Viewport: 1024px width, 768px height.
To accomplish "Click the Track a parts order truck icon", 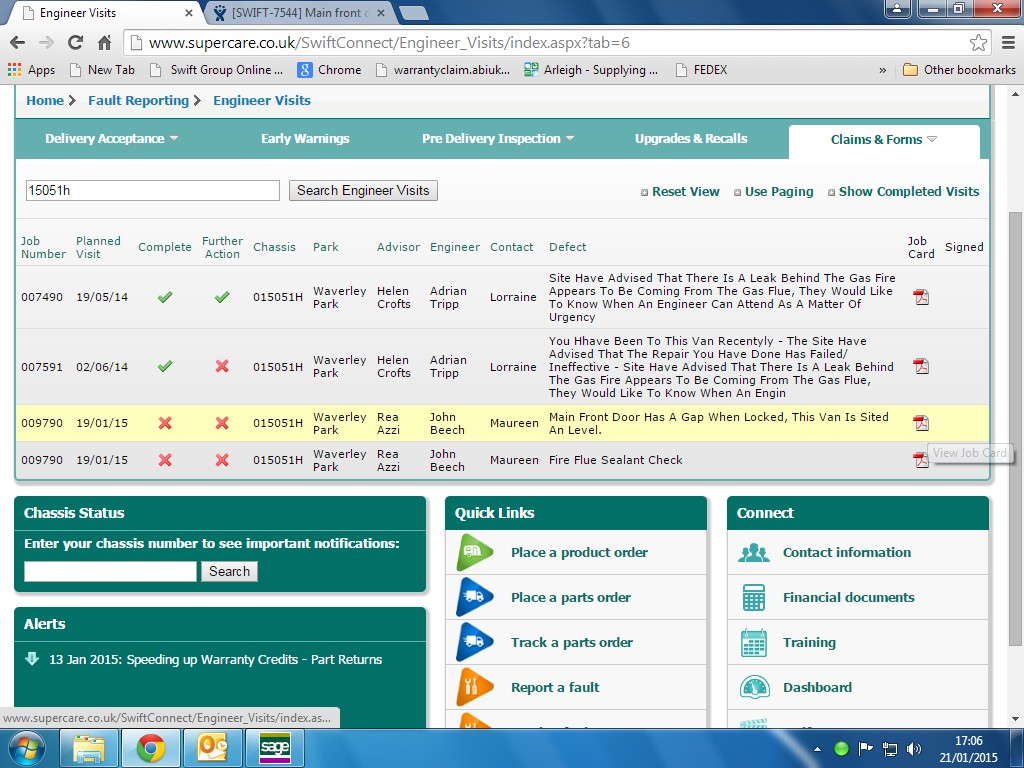I will (475, 642).
